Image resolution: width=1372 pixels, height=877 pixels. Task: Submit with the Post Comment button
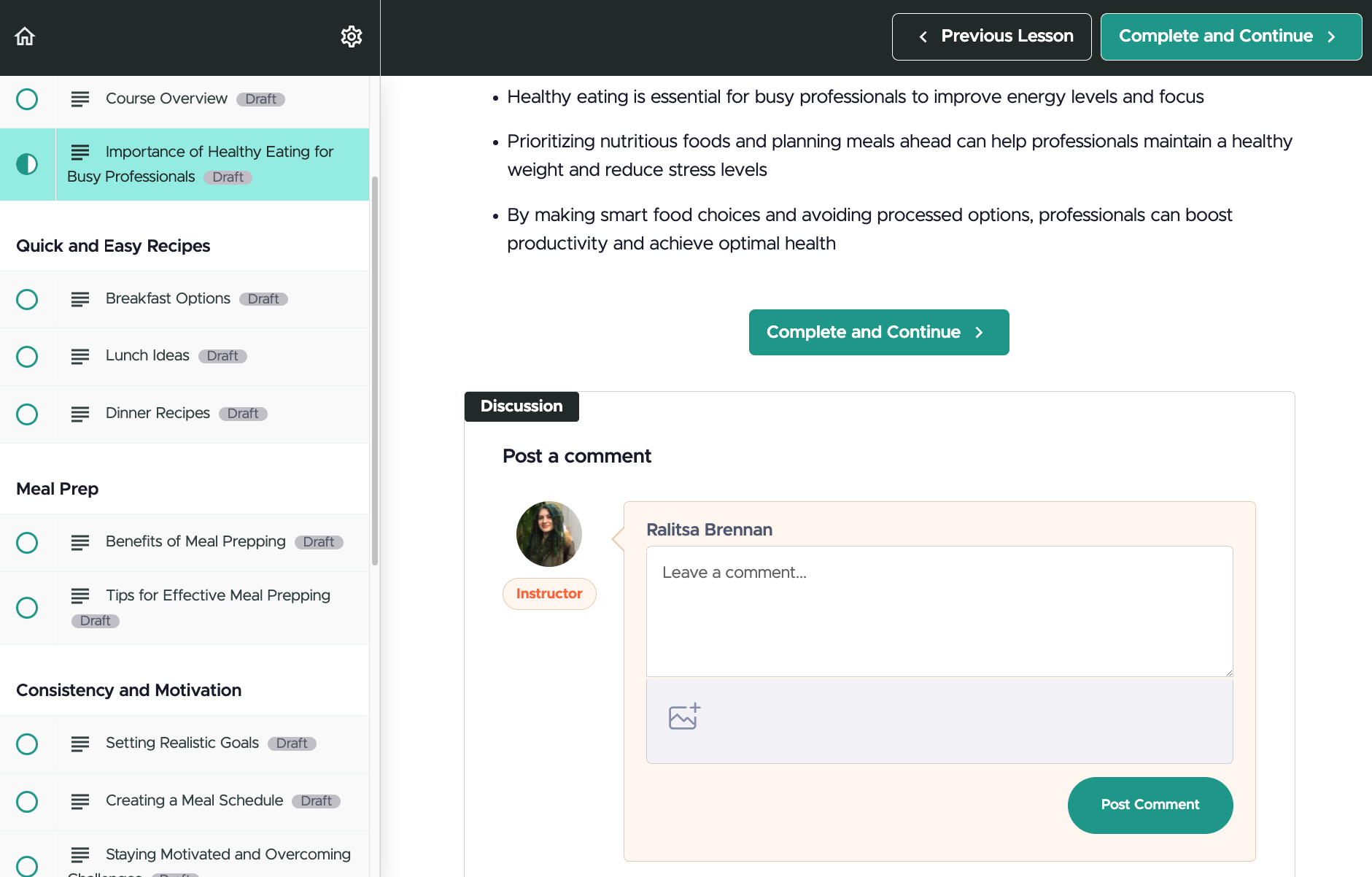coord(1150,805)
